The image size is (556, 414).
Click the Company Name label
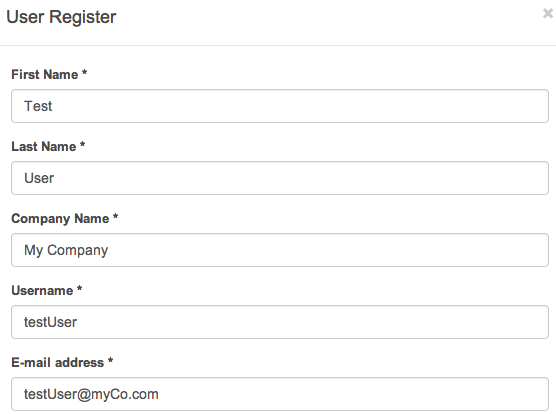60,219
